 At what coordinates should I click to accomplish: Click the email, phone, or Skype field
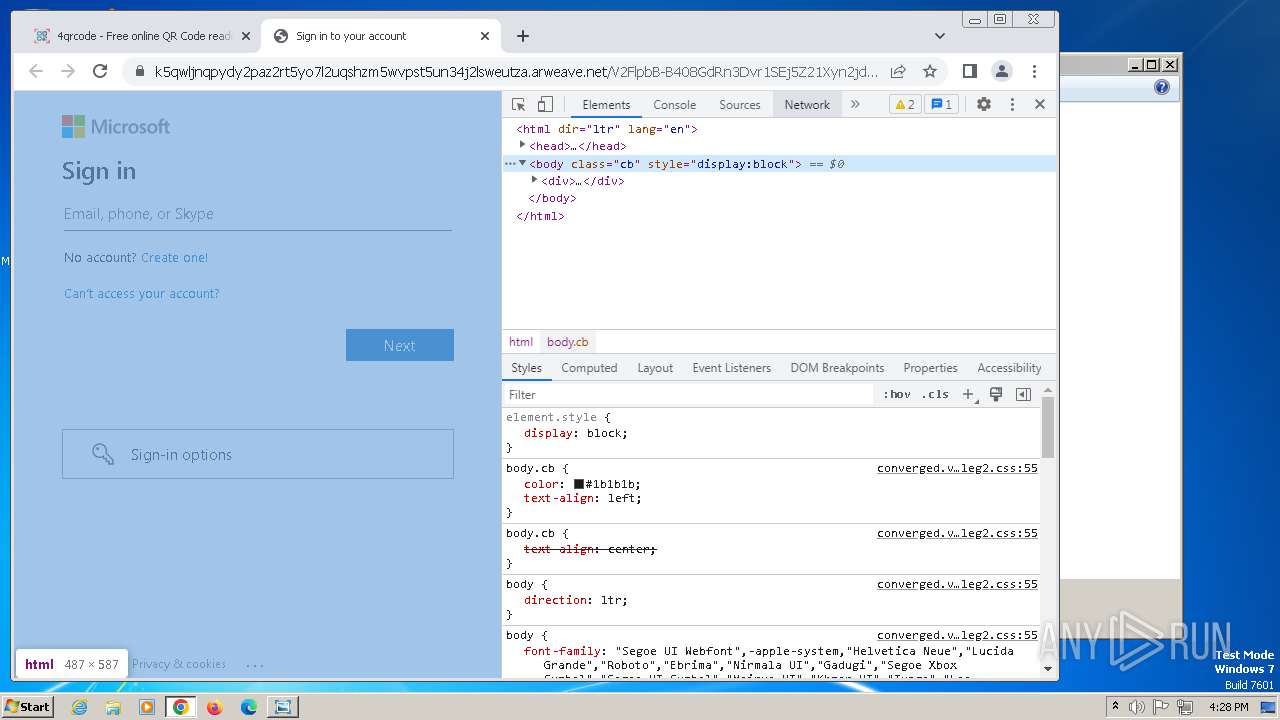[x=258, y=214]
